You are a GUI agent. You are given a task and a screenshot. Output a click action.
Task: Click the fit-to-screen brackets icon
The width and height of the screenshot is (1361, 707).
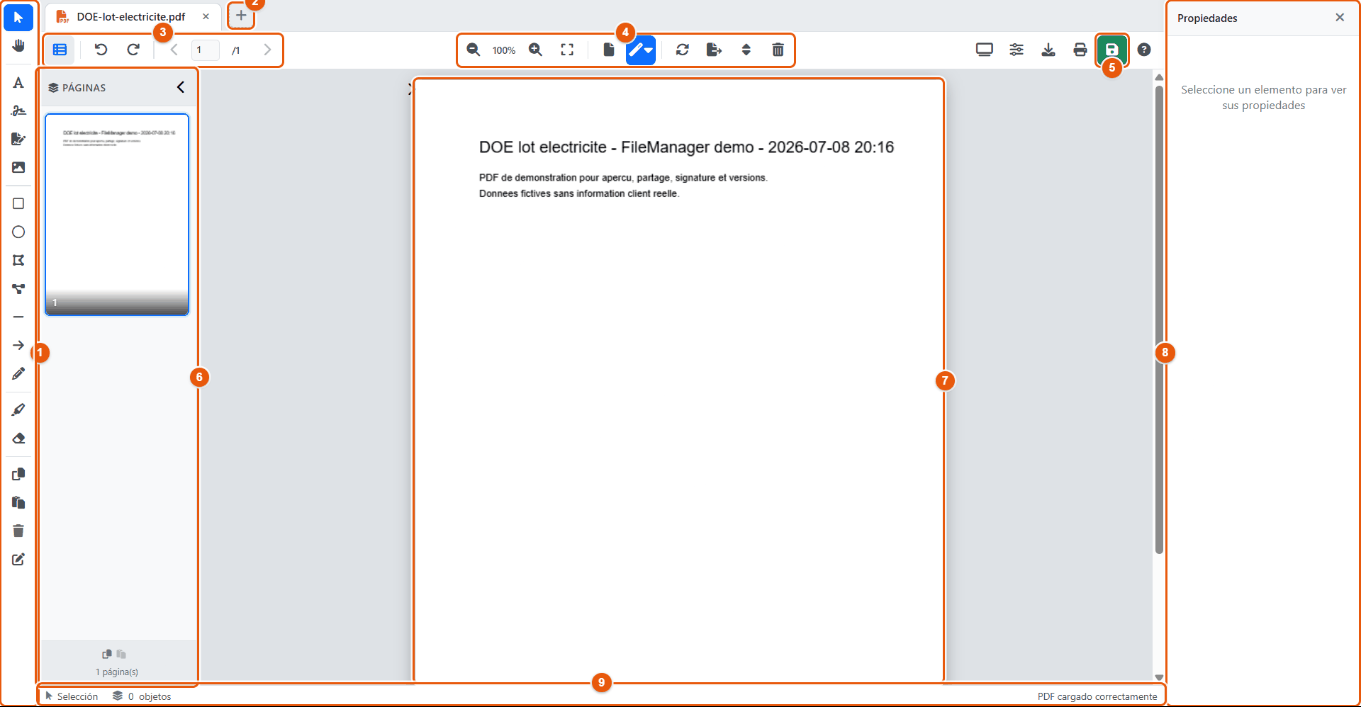point(567,49)
